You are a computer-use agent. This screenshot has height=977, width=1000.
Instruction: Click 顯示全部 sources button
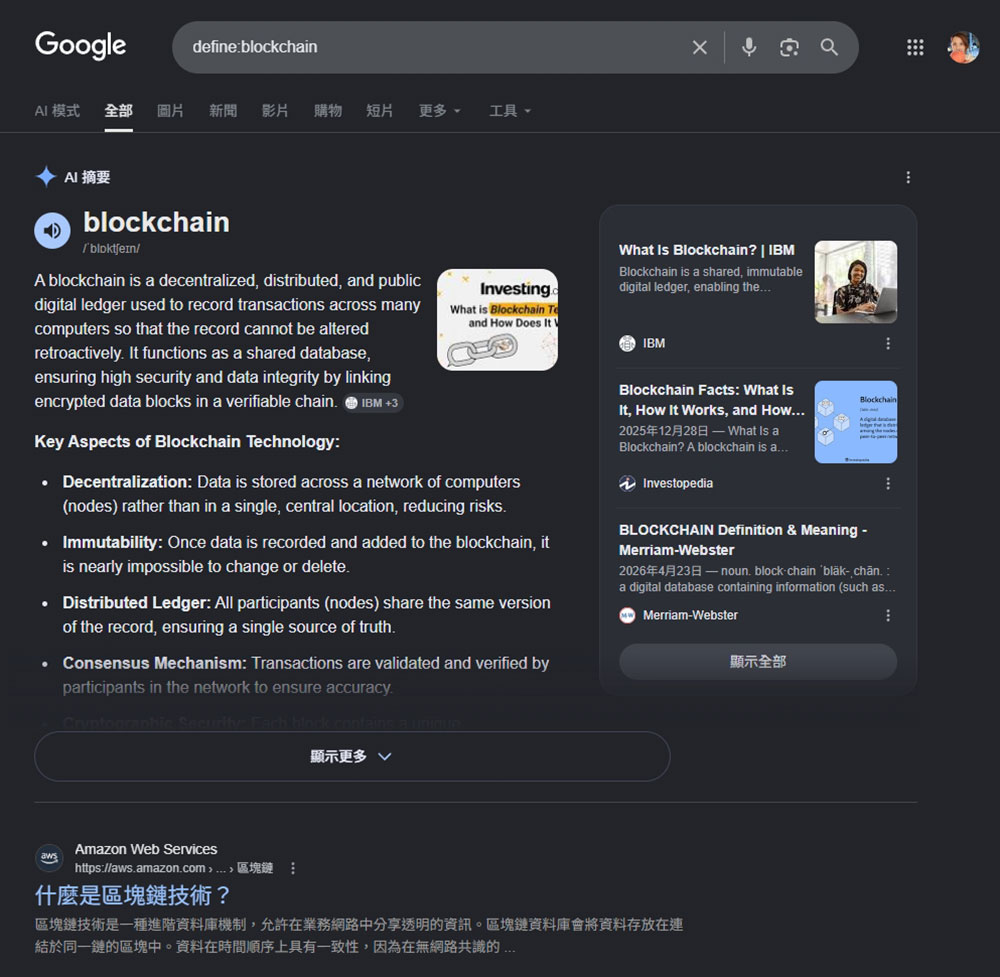tap(758, 662)
